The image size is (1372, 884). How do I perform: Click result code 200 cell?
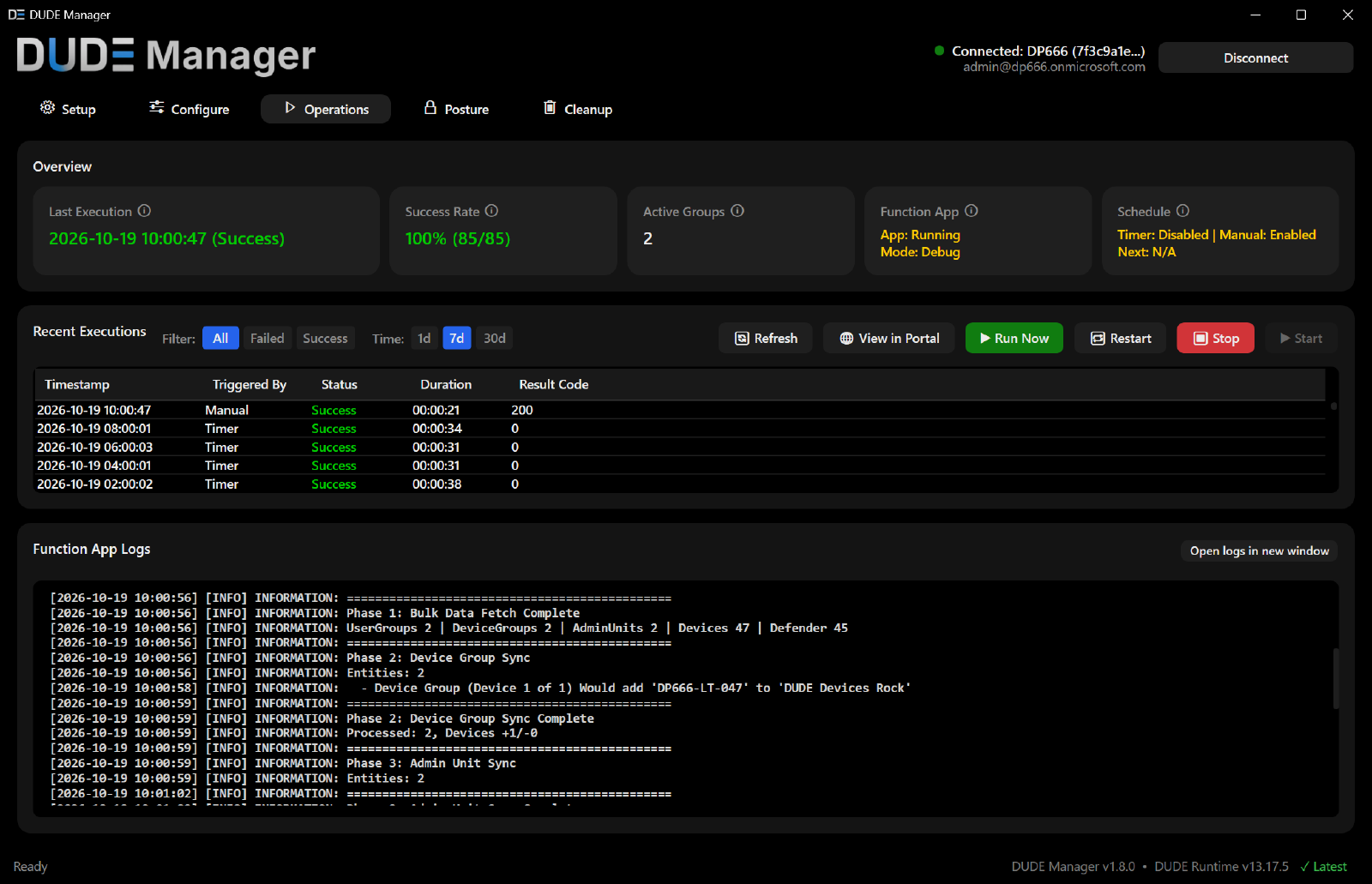[522, 410]
